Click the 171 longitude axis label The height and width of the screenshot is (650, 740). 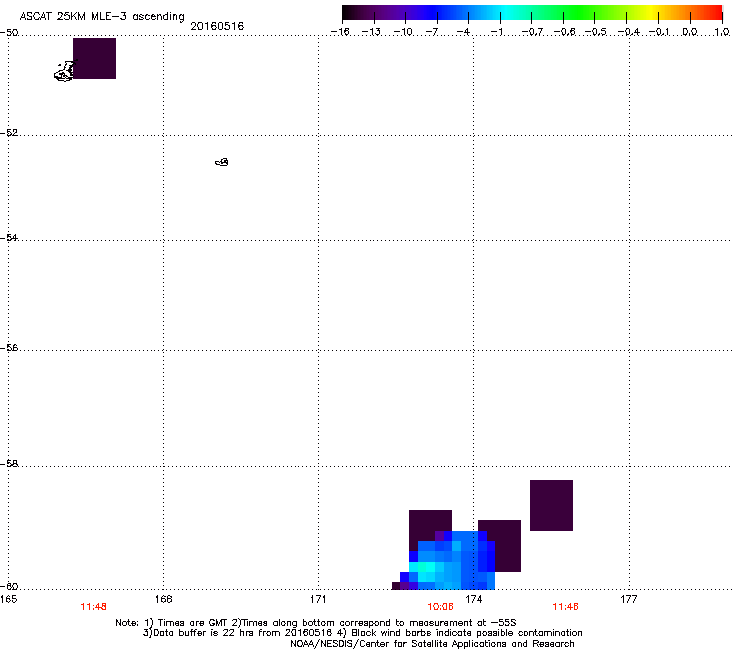click(x=318, y=599)
